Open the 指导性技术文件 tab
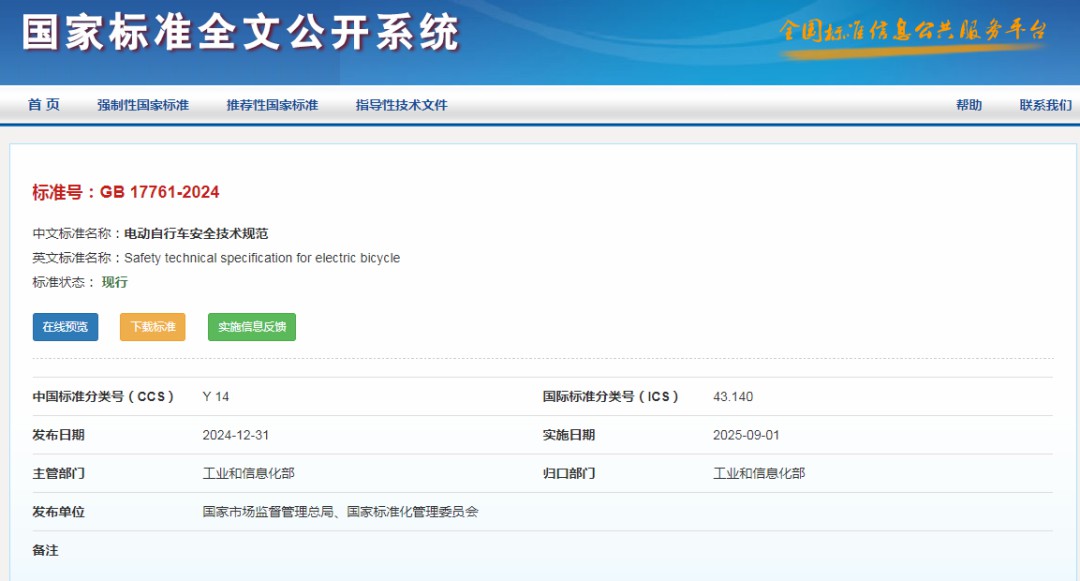This screenshot has height=581, width=1080. [400, 104]
